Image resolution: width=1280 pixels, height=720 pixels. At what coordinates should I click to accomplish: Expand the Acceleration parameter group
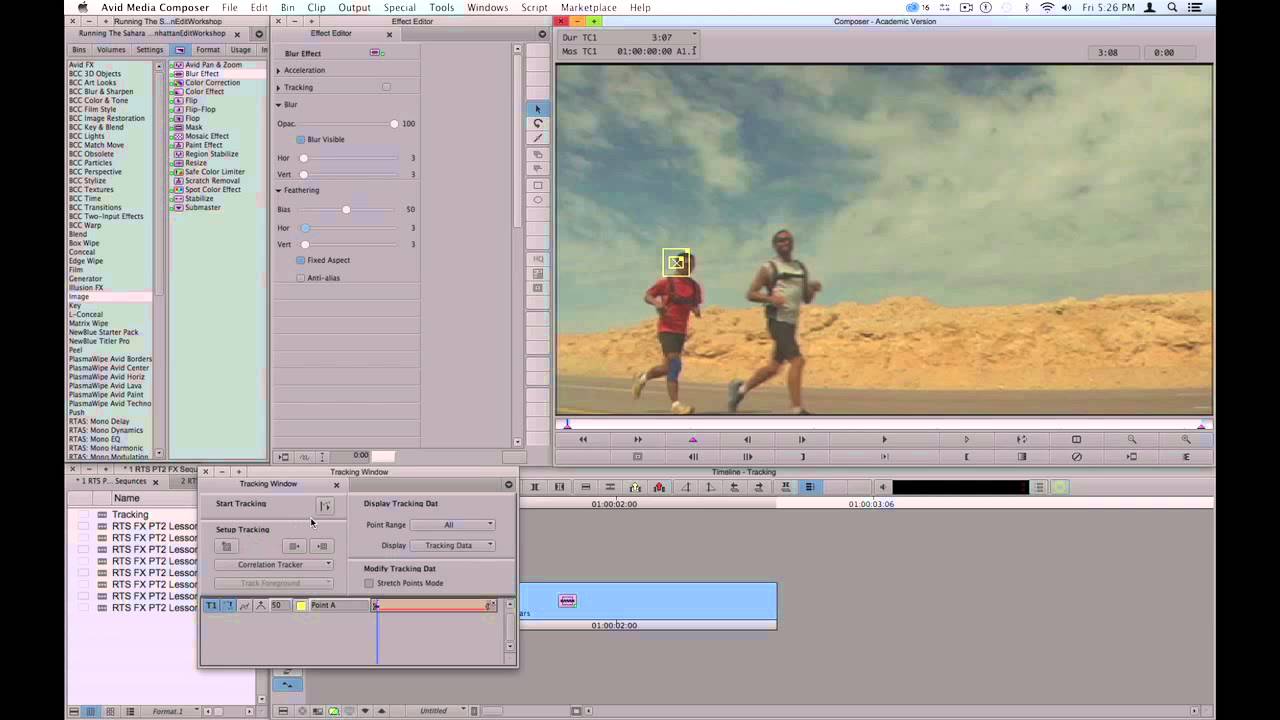pos(279,70)
